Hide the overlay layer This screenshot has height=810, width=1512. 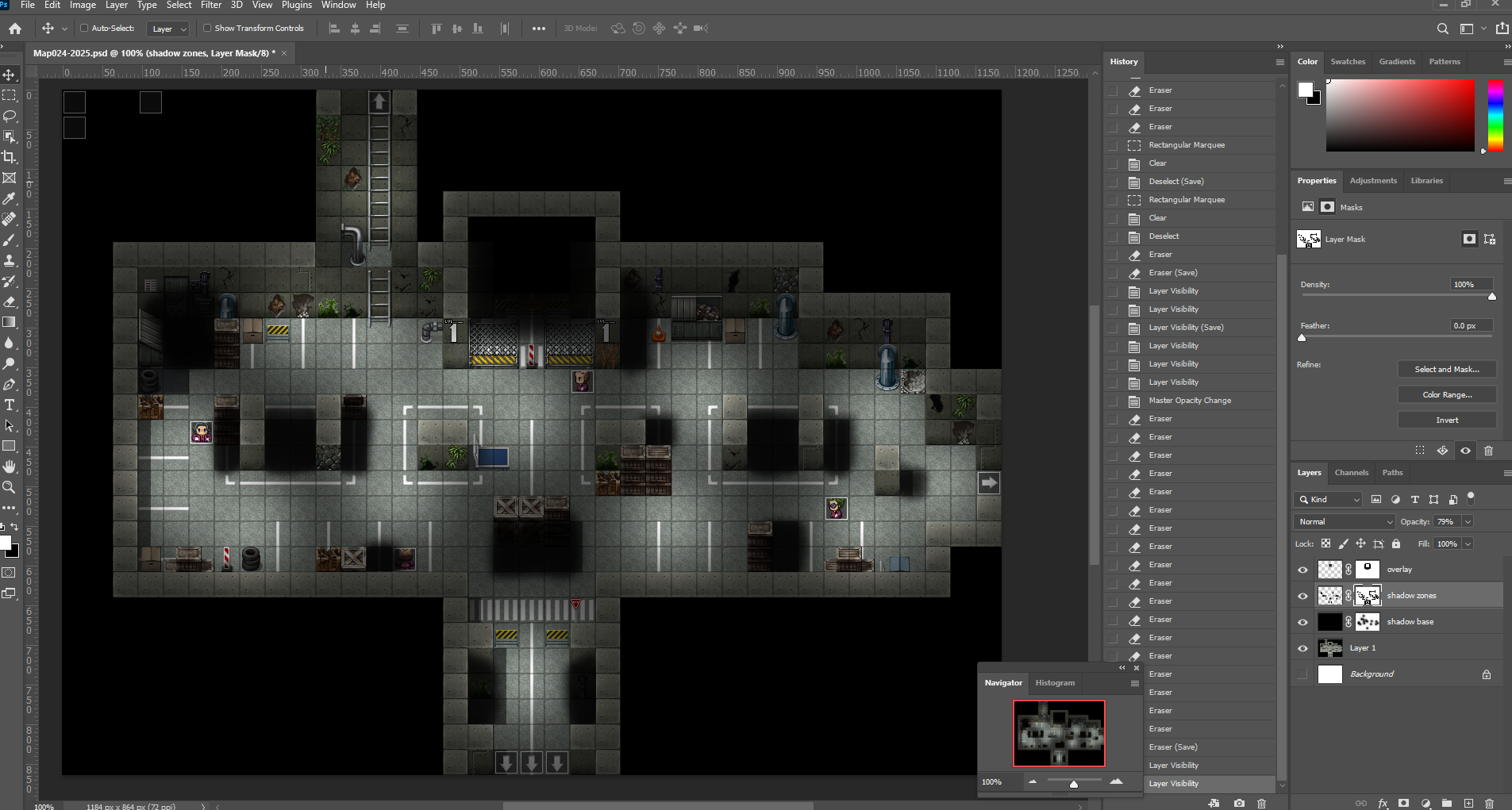point(1302,570)
